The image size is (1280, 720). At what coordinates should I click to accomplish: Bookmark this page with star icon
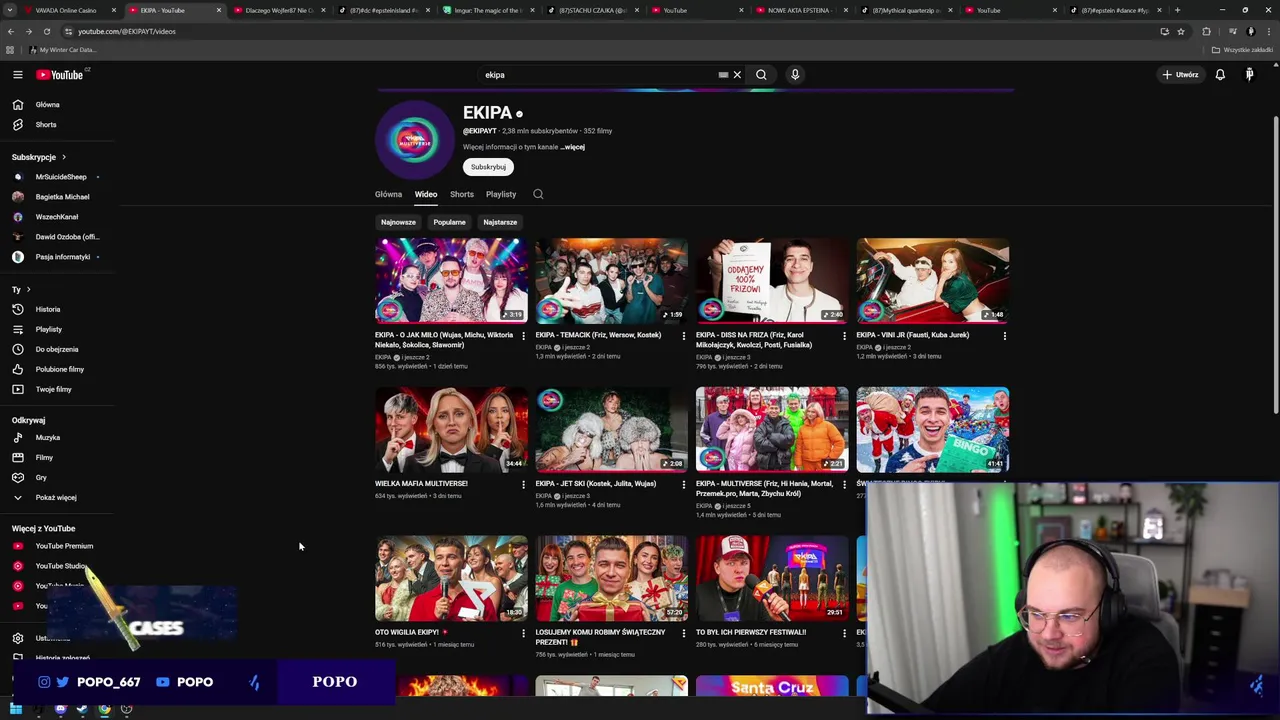[x=1181, y=31]
